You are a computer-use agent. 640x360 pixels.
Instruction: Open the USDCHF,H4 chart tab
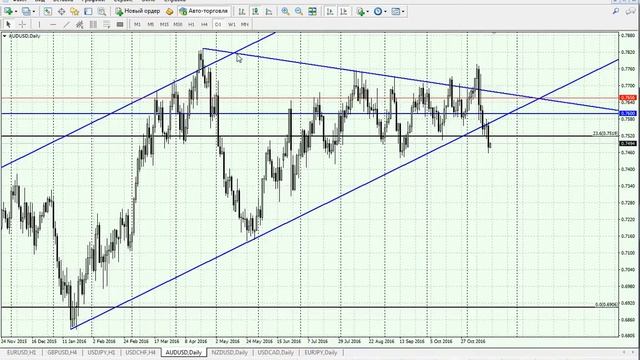tap(140, 352)
